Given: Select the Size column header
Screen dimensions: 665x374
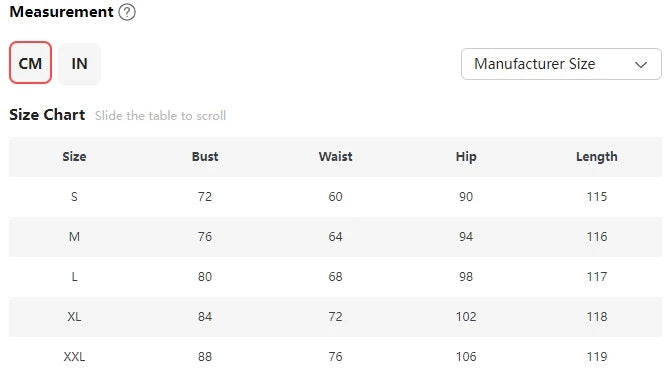Looking at the screenshot, I should [74, 156].
